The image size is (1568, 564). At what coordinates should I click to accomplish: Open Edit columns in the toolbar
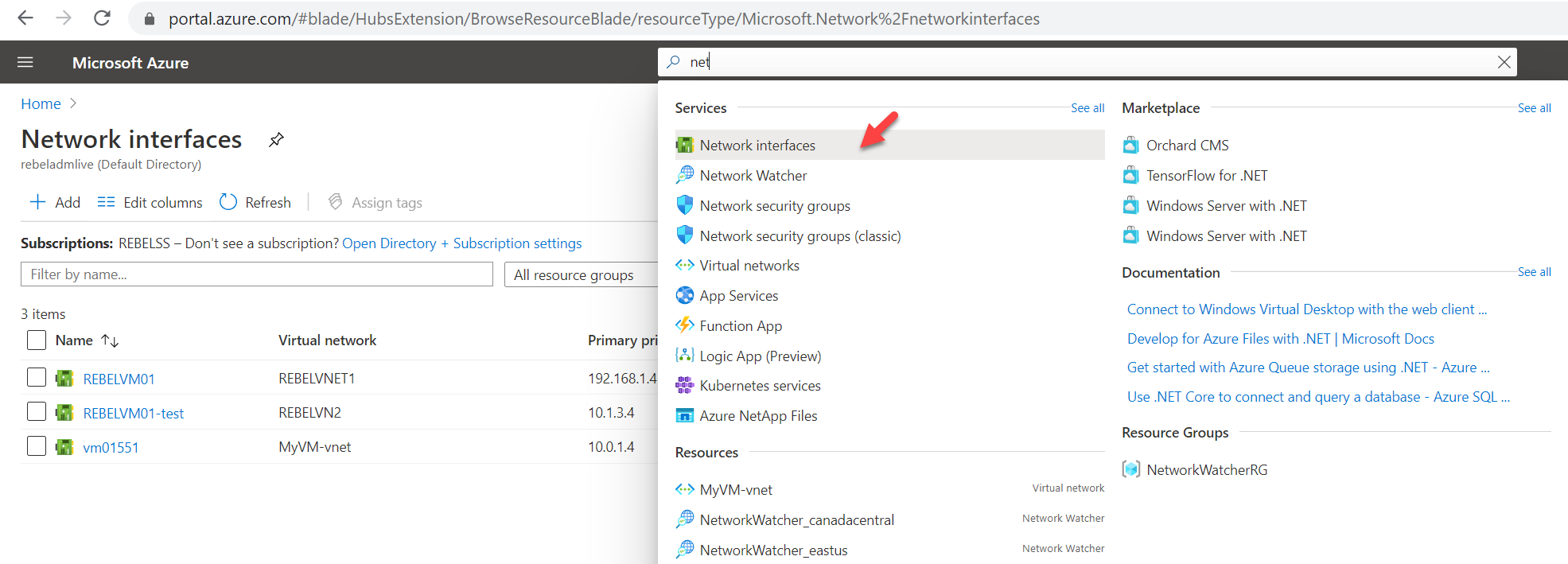[x=150, y=202]
